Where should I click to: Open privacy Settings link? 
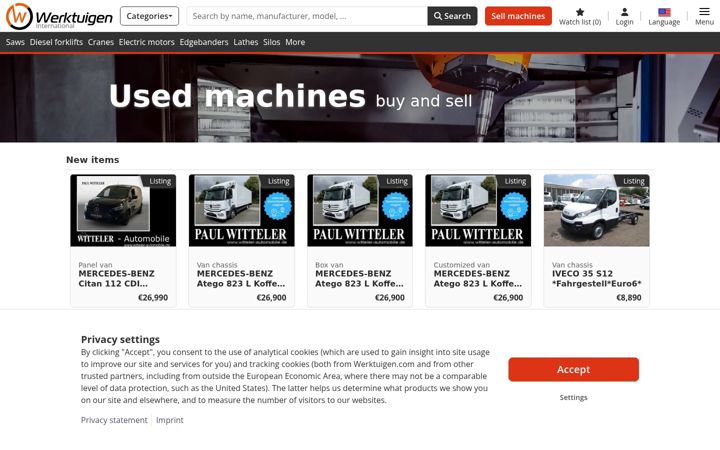[574, 398]
